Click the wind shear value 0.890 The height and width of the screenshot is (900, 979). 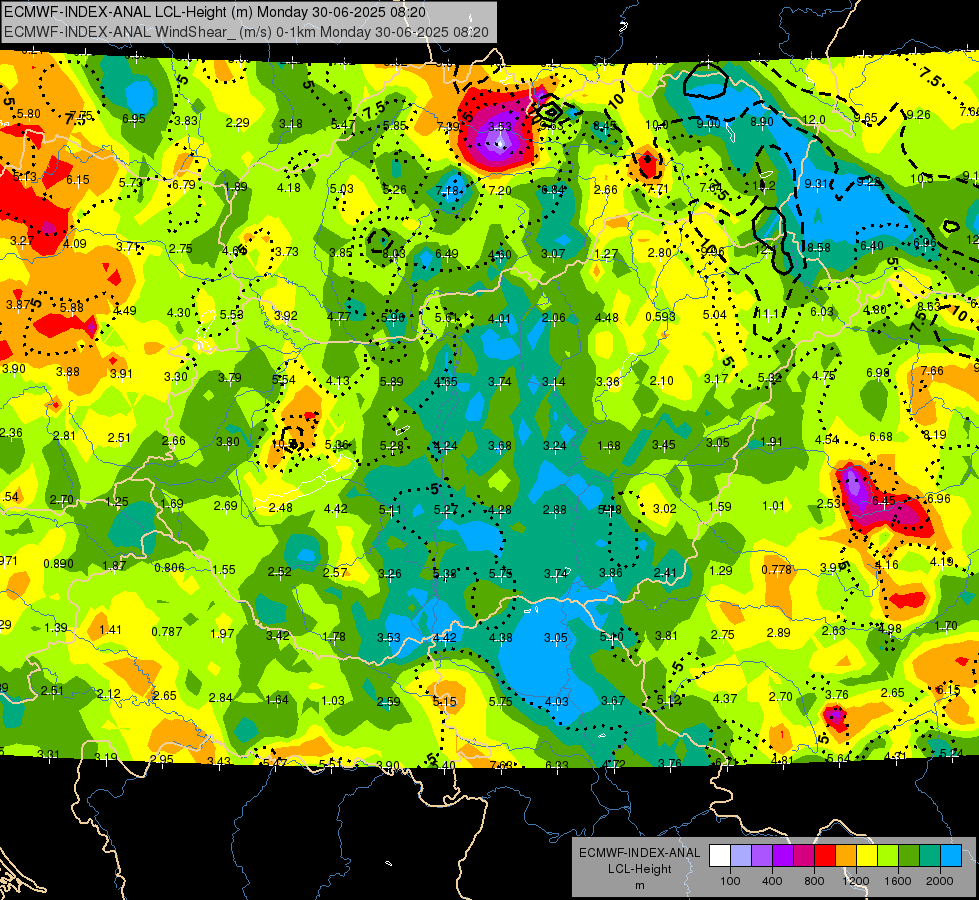[x=59, y=564]
